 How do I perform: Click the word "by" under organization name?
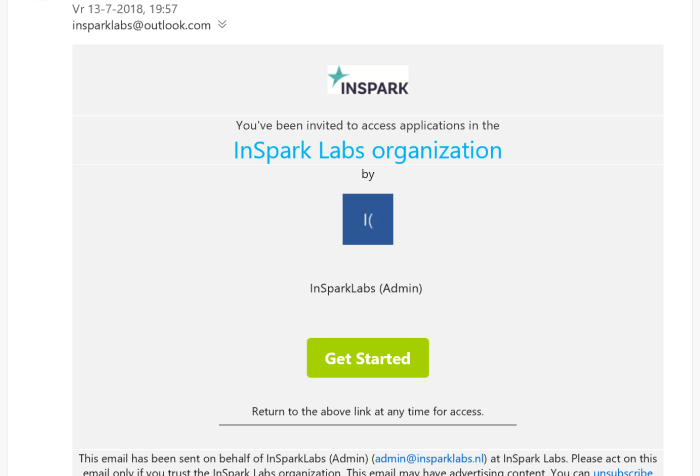pyautogui.click(x=367, y=174)
